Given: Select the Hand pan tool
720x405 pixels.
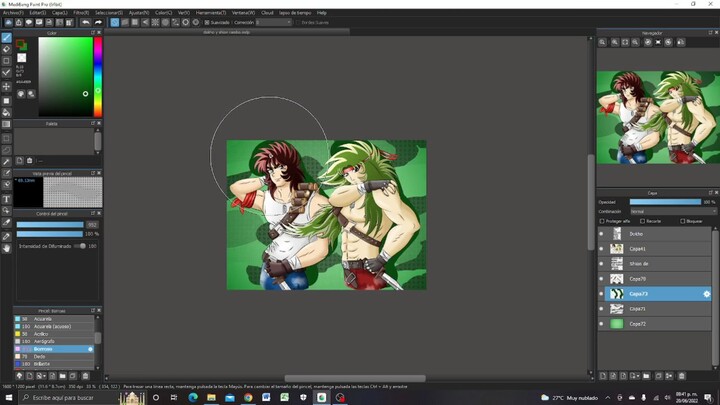Looking at the screenshot, I should point(6,248).
